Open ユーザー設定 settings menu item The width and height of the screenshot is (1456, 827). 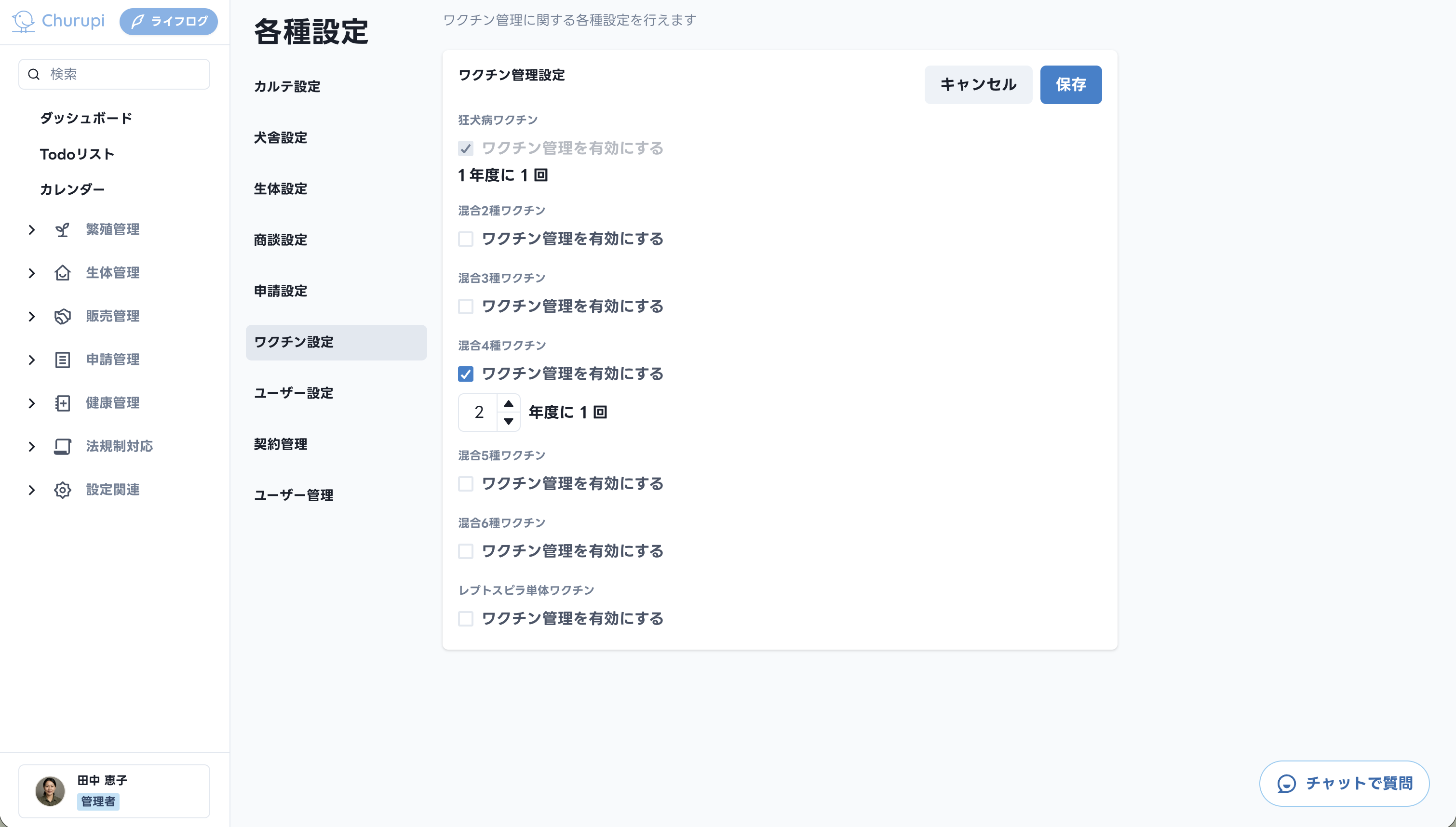pos(337,393)
